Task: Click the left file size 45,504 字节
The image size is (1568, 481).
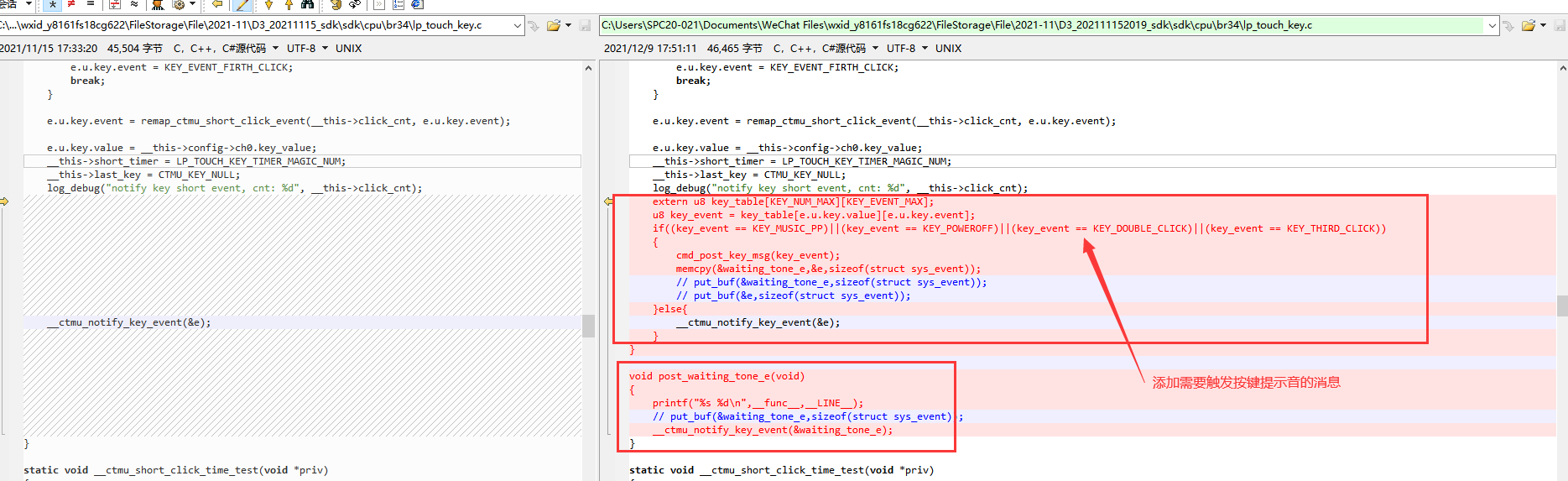Action: point(135,48)
